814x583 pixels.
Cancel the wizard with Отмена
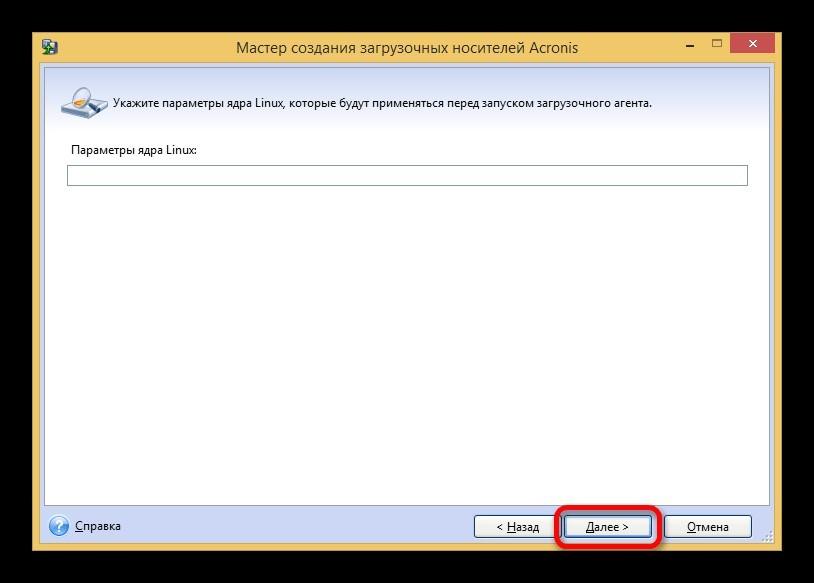tap(708, 526)
